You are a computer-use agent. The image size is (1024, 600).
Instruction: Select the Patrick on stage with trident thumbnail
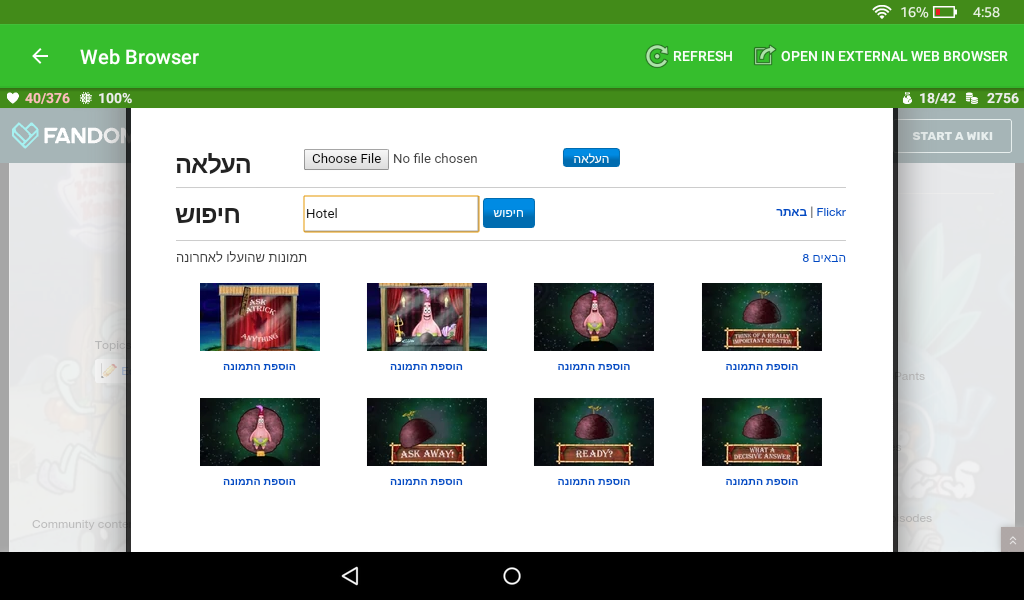(427, 317)
